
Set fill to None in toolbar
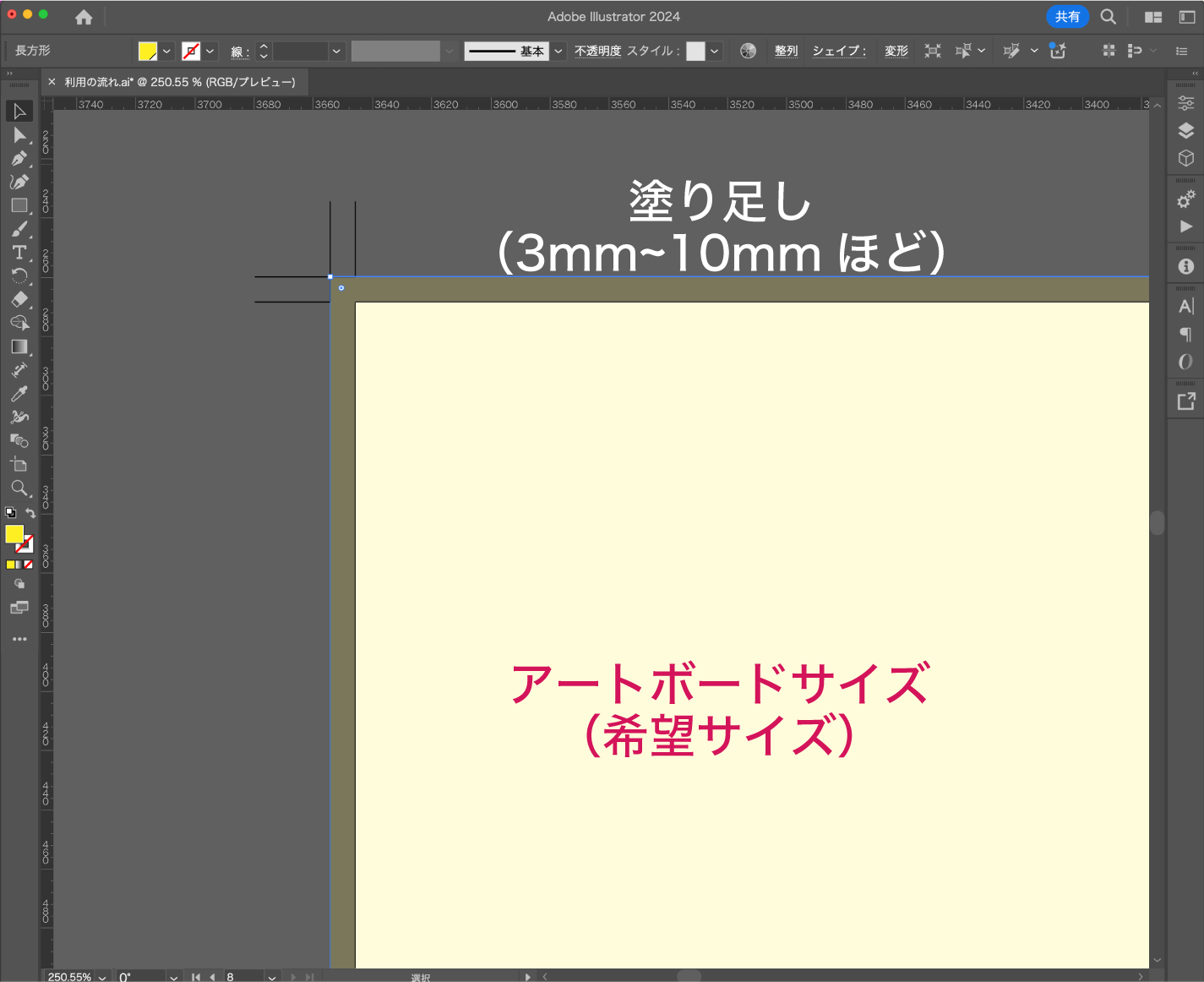[28, 565]
